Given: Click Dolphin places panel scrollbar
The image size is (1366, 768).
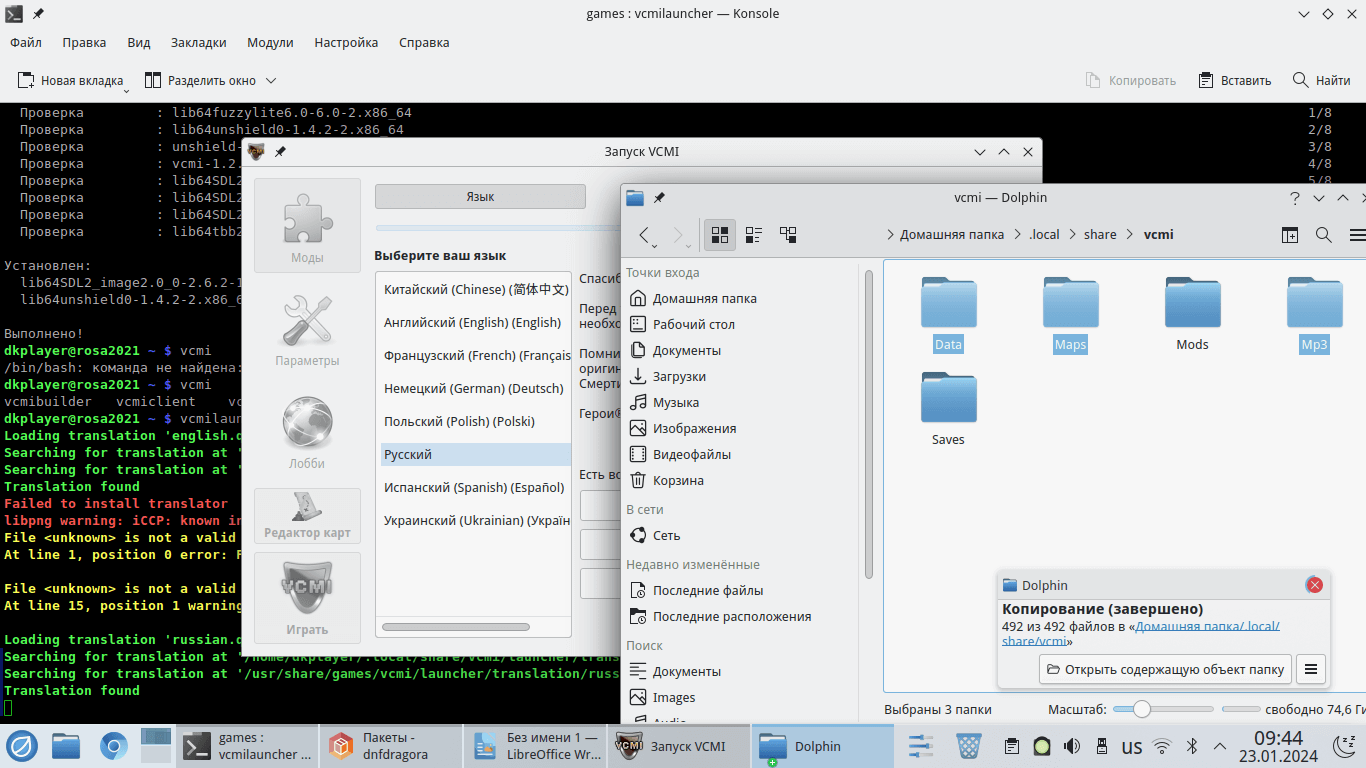Looking at the screenshot, I should (x=868, y=422).
